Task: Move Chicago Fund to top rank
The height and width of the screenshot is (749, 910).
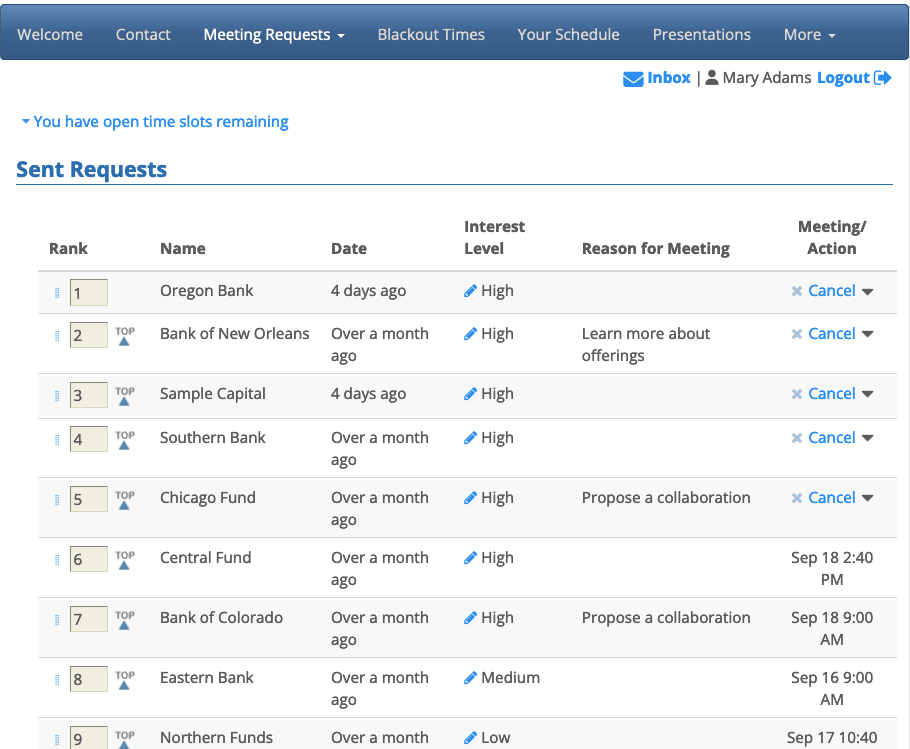Action: pos(124,500)
